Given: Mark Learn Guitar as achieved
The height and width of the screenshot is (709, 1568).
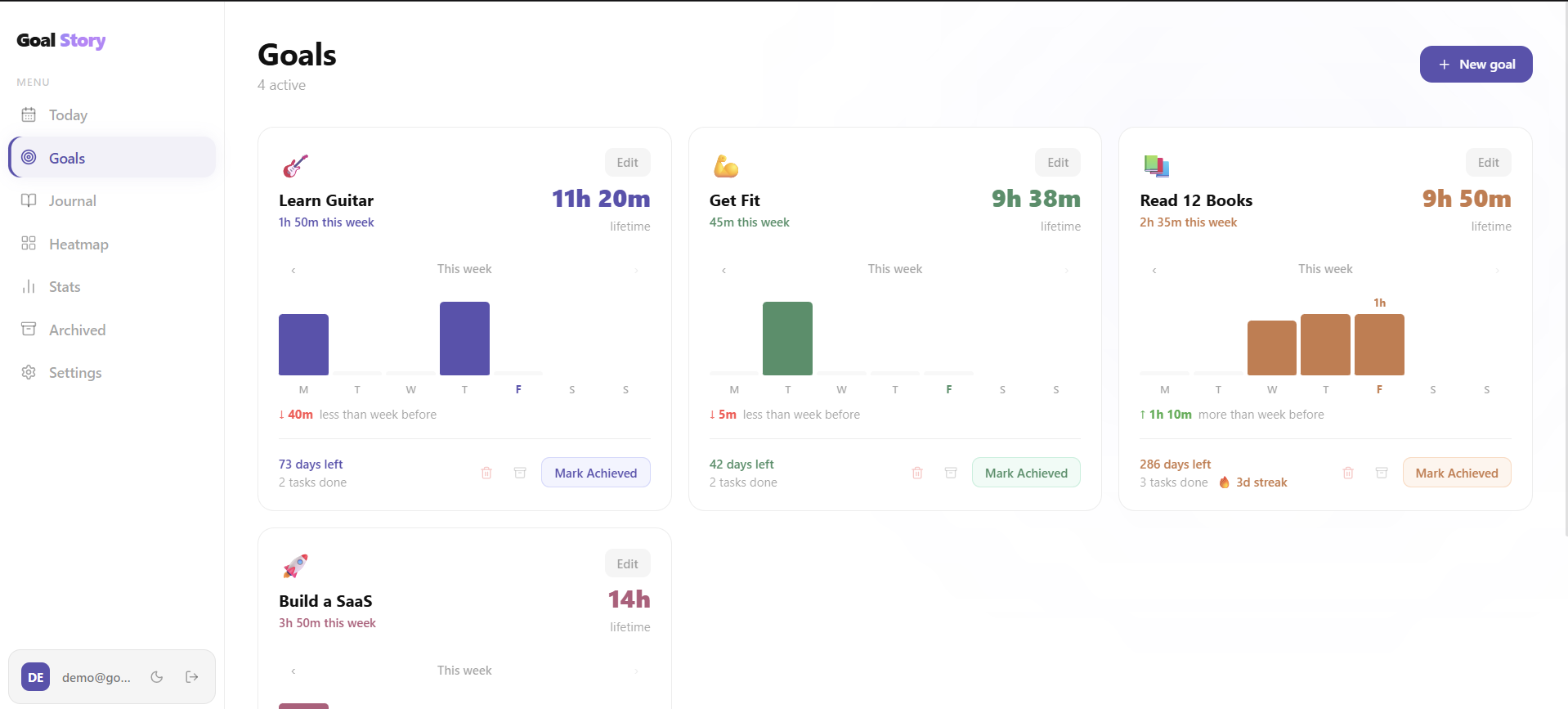Looking at the screenshot, I should [x=596, y=473].
